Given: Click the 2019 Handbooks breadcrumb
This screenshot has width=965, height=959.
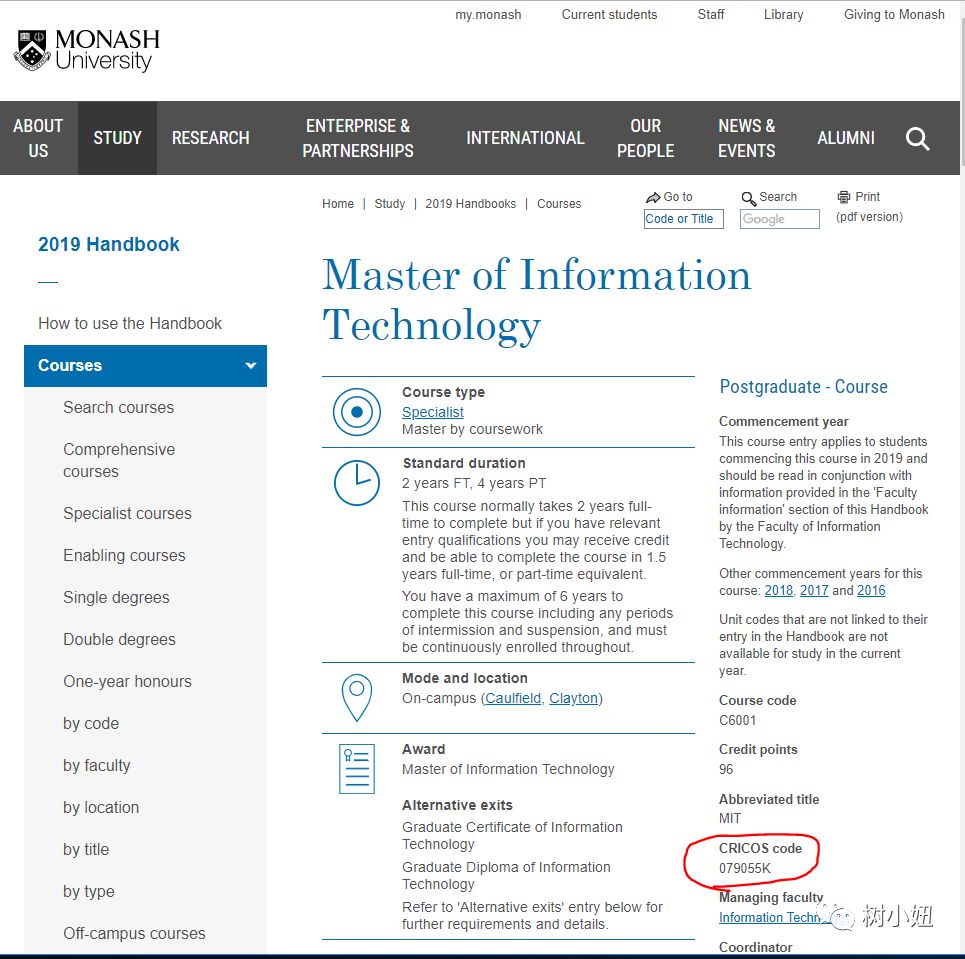Looking at the screenshot, I should coord(471,204).
